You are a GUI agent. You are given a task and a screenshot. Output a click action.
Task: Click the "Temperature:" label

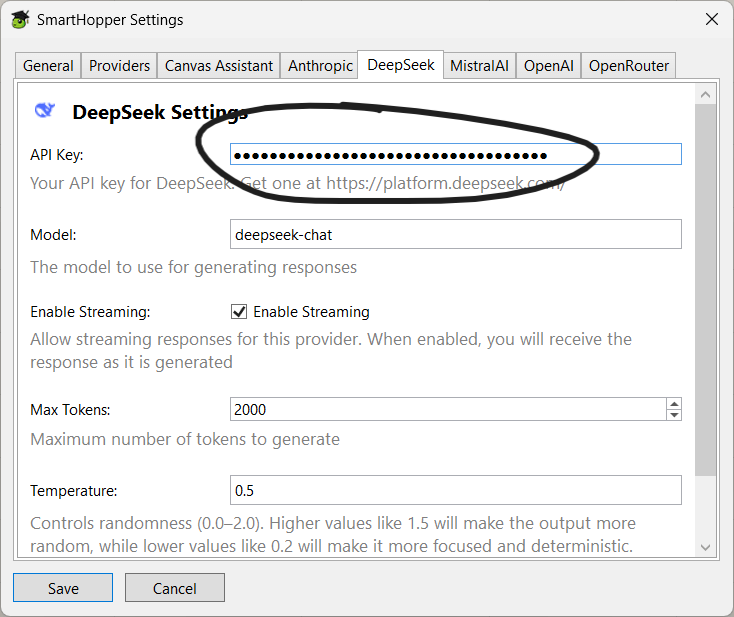73,491
